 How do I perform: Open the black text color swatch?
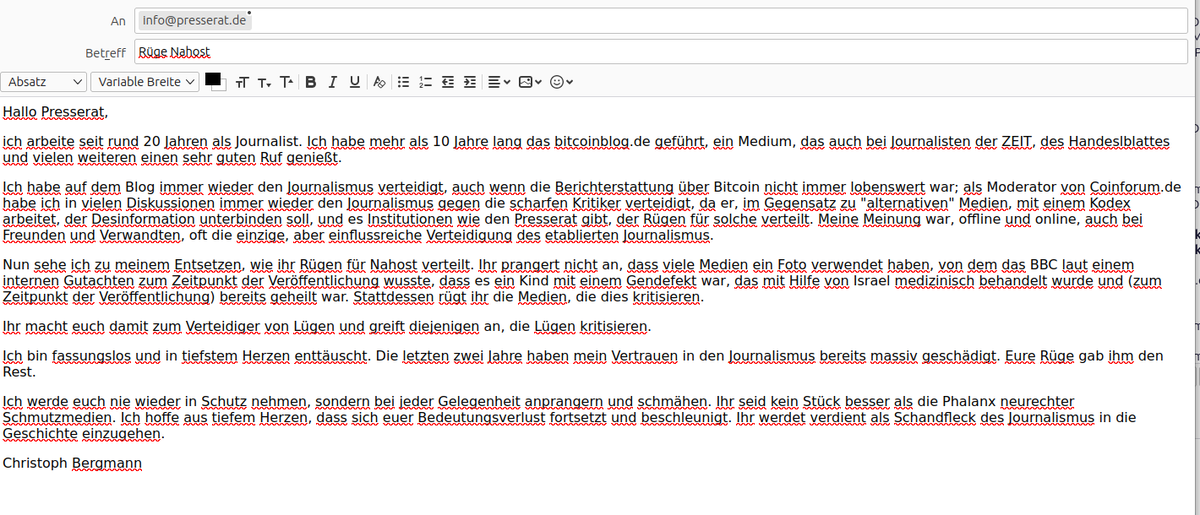click(213, 80)
